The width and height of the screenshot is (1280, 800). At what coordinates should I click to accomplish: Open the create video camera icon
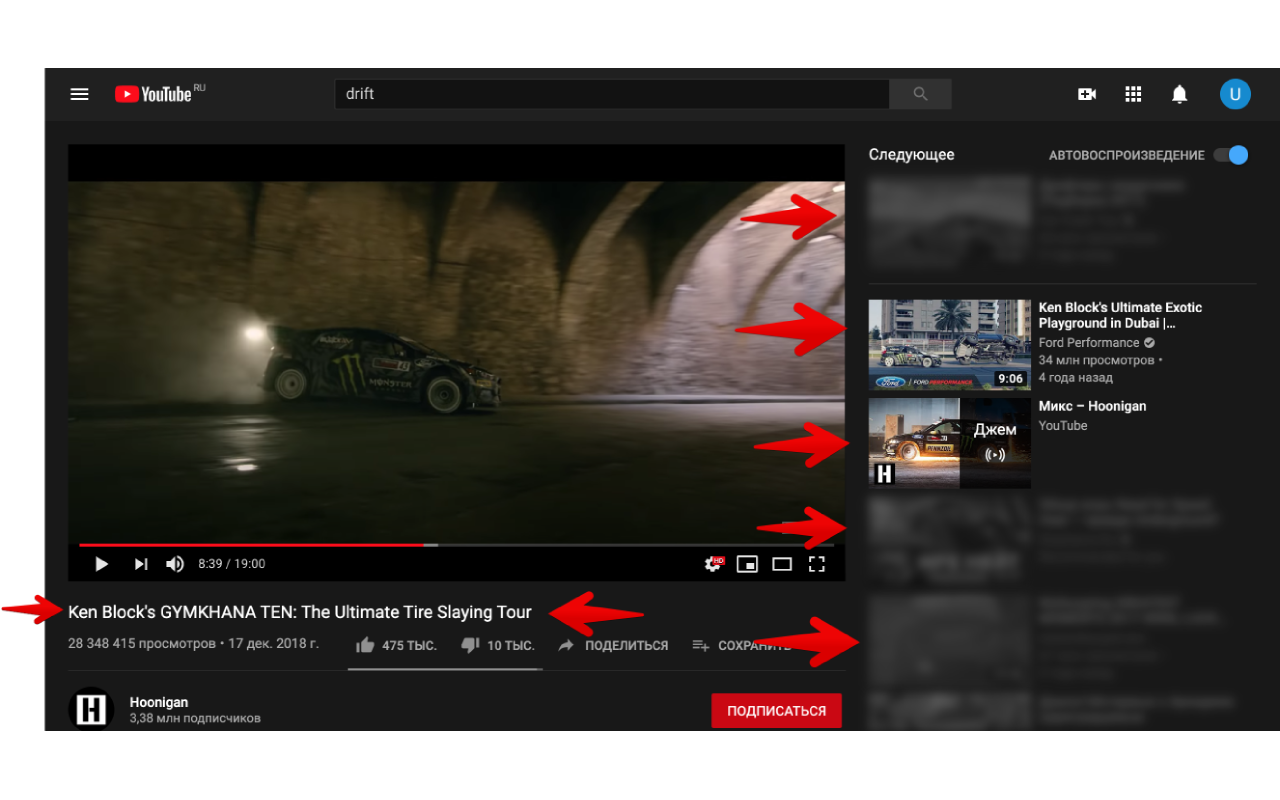pos(1087,94)
